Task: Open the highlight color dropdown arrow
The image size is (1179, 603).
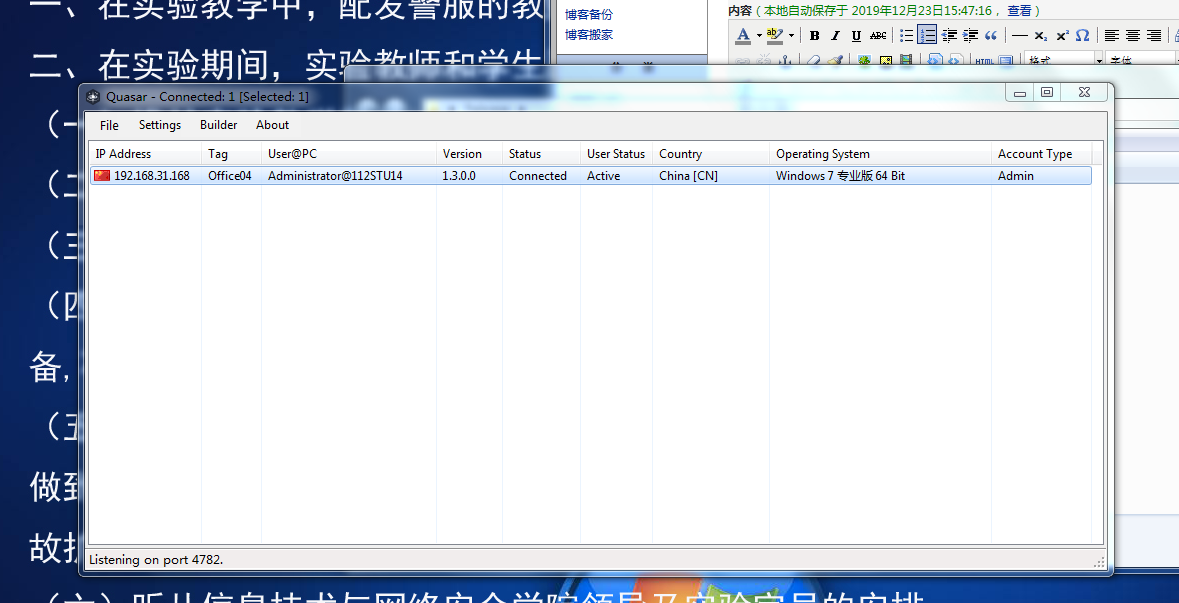Action: coord(791,35)
